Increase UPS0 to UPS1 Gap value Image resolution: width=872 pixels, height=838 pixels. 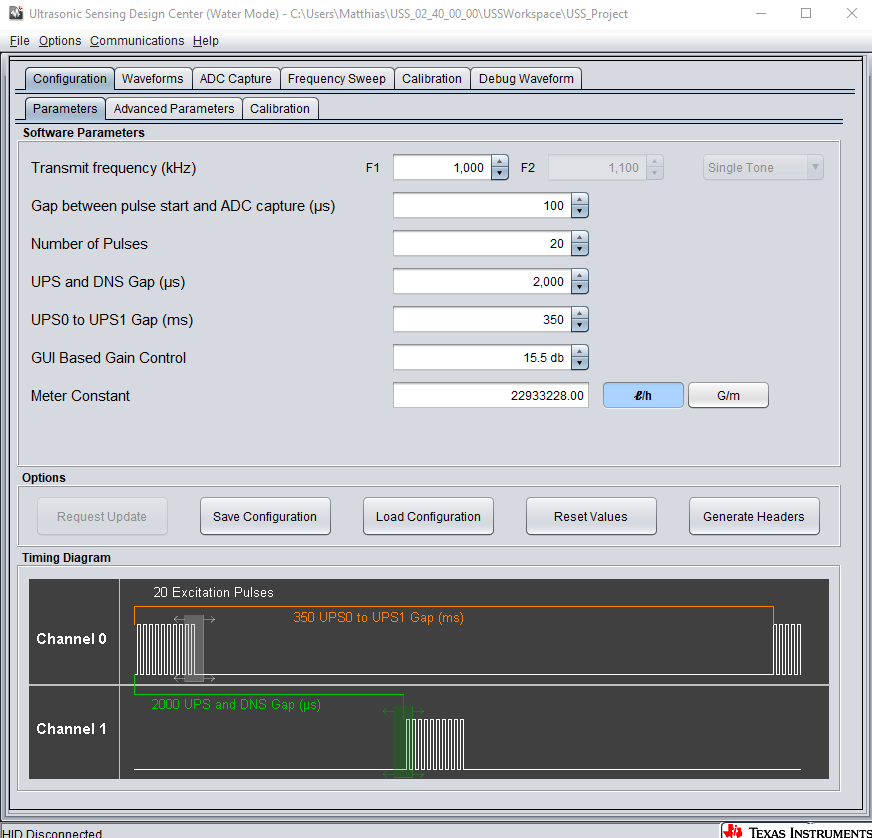(x=579, y=313)
